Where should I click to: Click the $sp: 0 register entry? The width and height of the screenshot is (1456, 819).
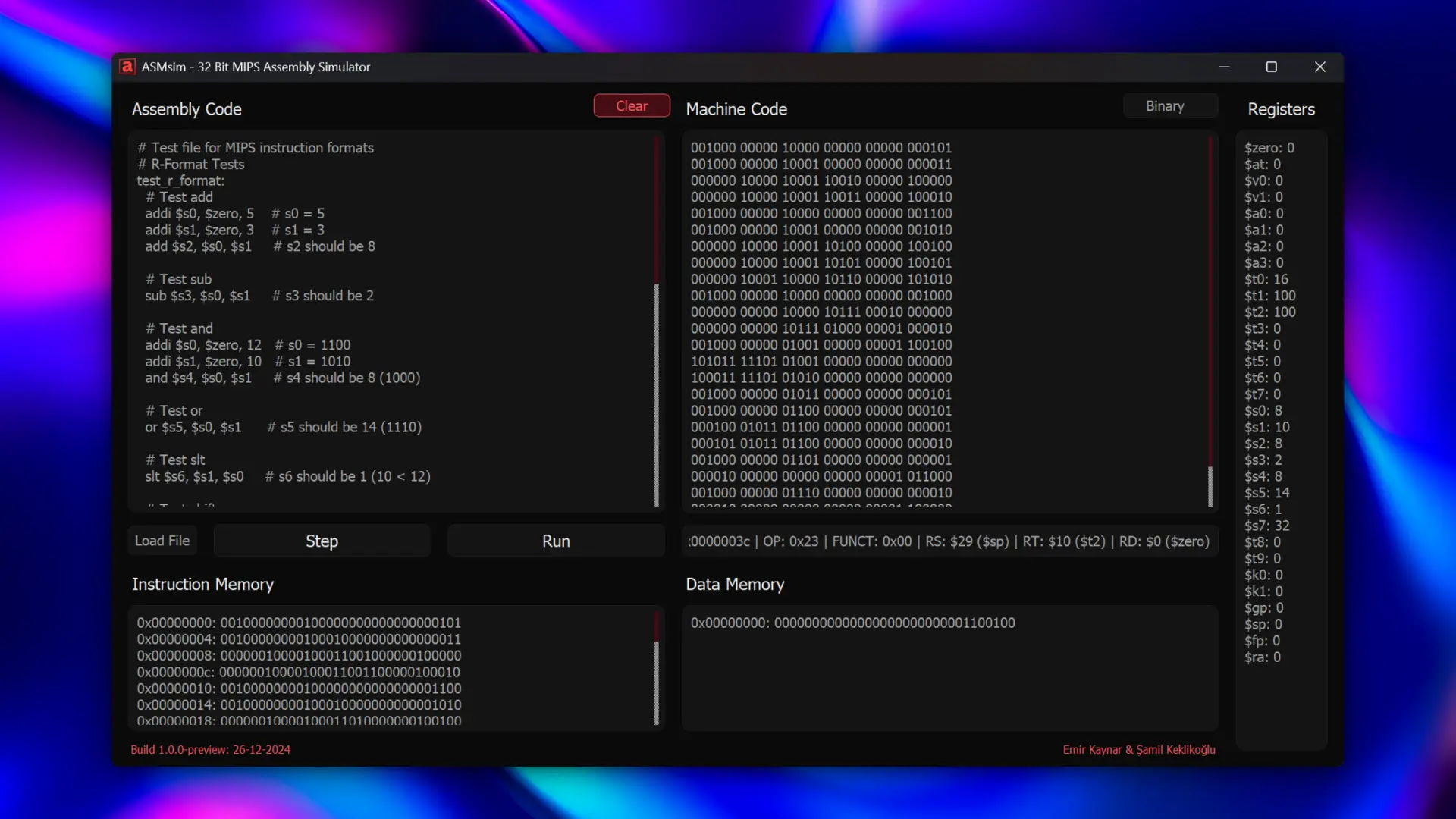[1263, 624]
